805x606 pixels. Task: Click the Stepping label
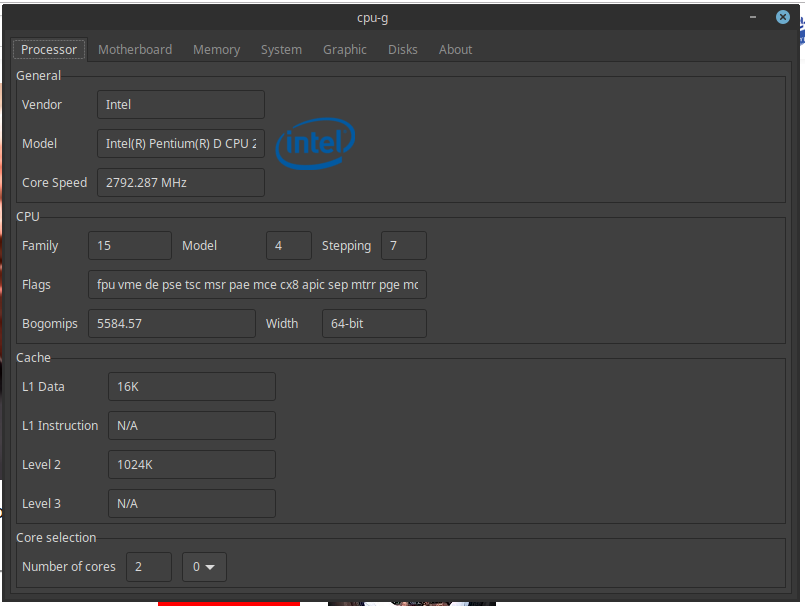(346, 246)
